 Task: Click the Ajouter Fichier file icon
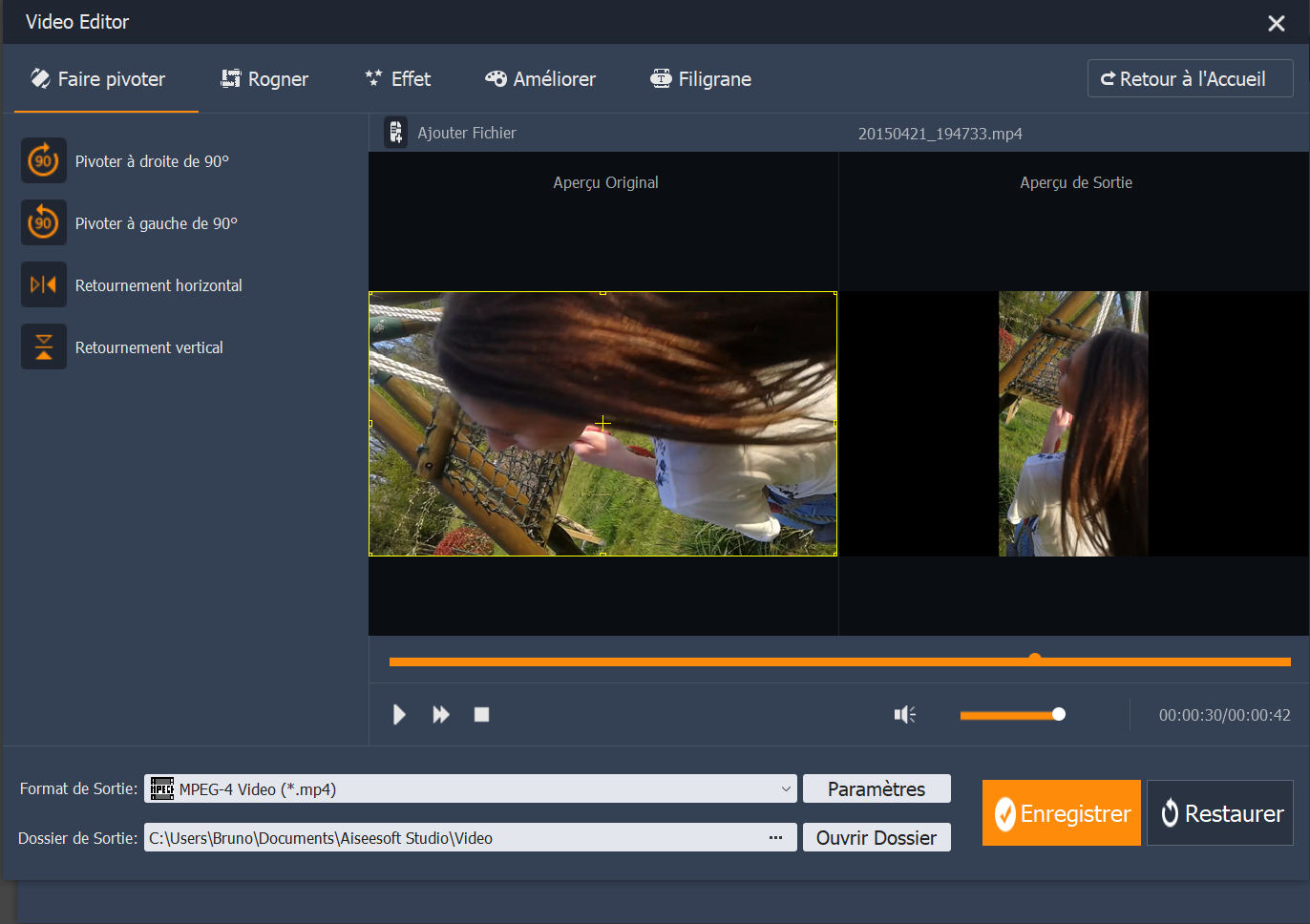tap(395, 133)
